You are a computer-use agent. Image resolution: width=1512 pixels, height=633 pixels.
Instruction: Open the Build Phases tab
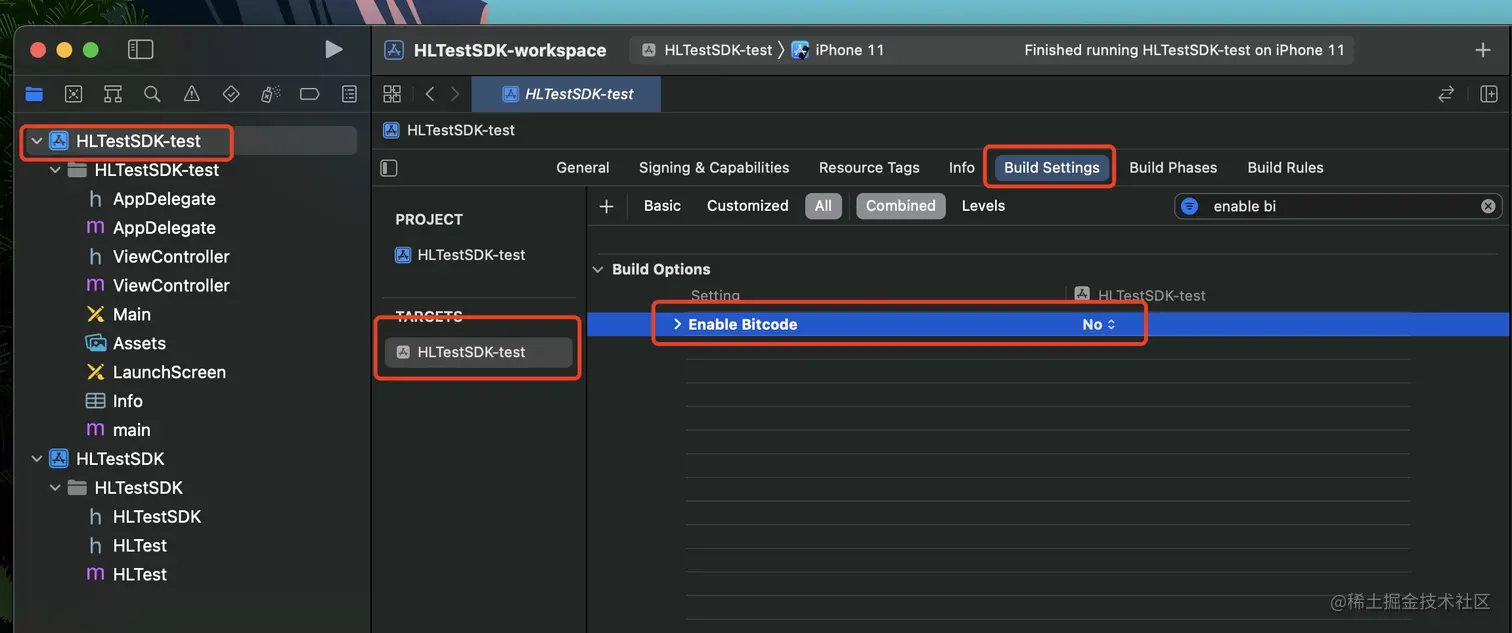[1173, 168]
